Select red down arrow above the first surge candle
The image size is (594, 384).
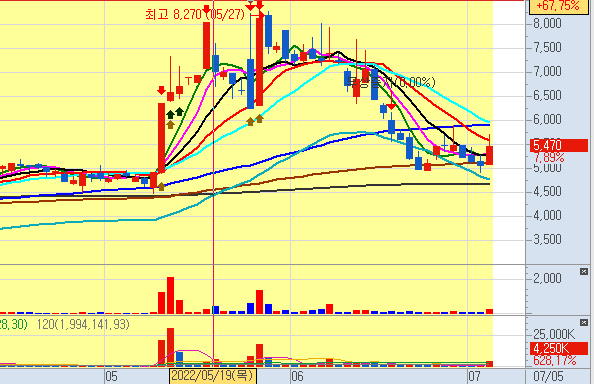pyautogui.click(x=161, y=90)
